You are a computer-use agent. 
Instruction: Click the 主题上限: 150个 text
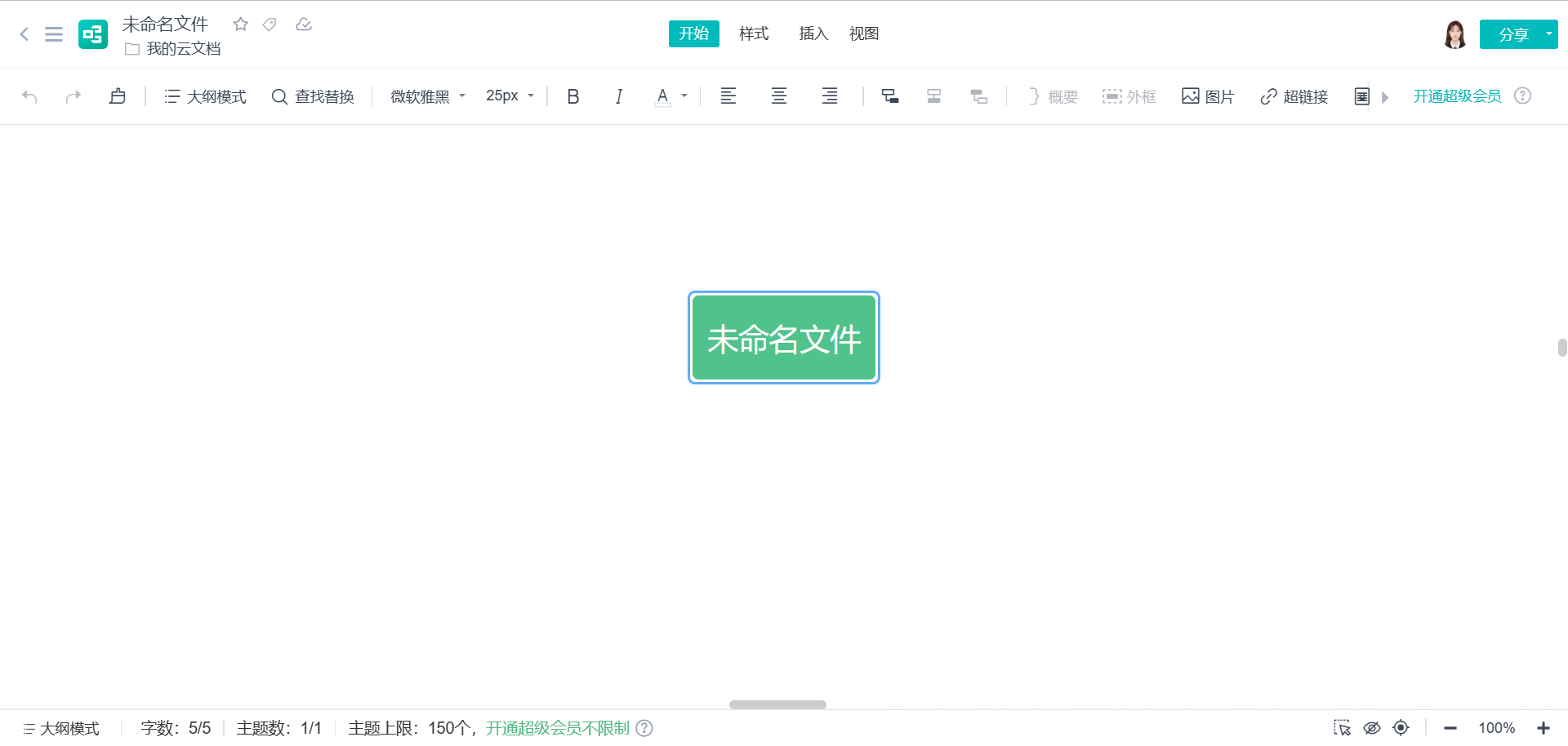tap(410, 728)
